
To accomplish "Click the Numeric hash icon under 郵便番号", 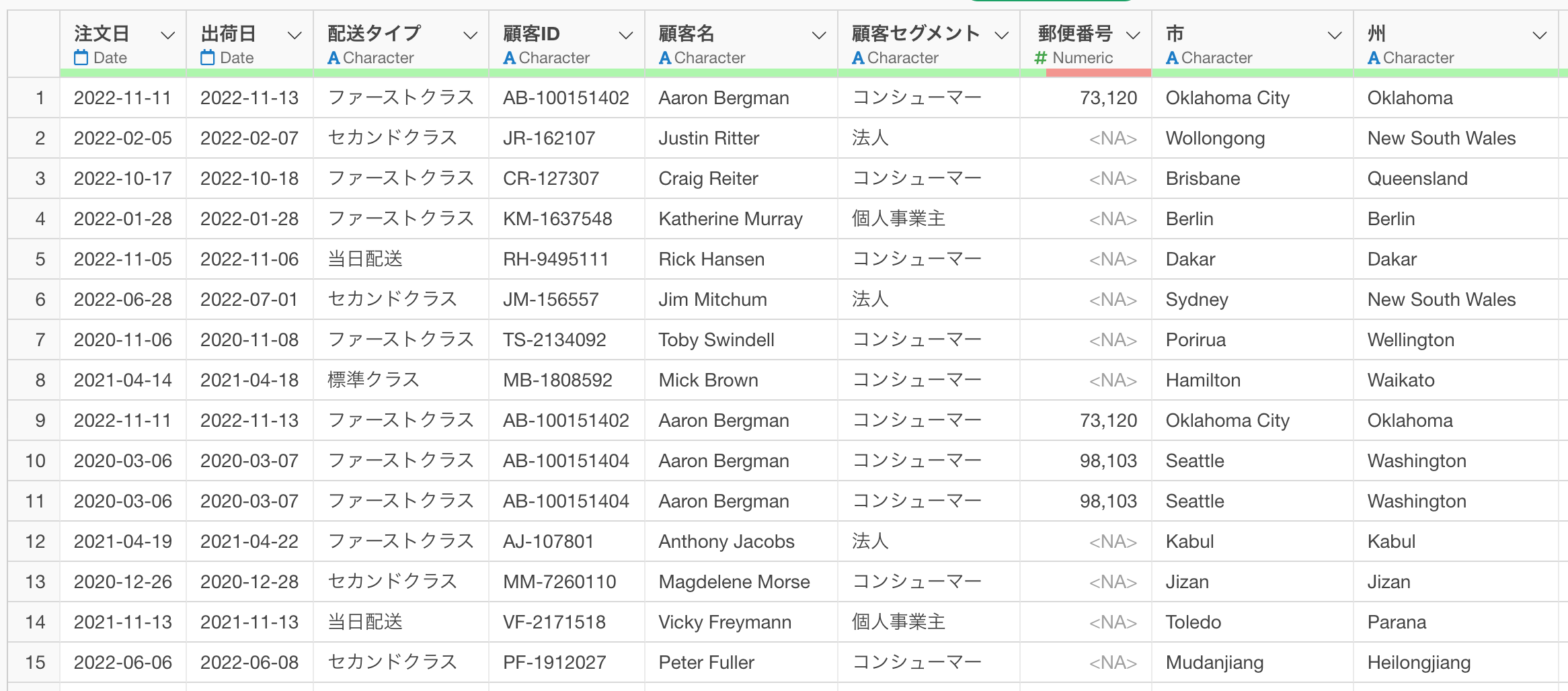I will pyautogui.click(x=1041, y=58).
